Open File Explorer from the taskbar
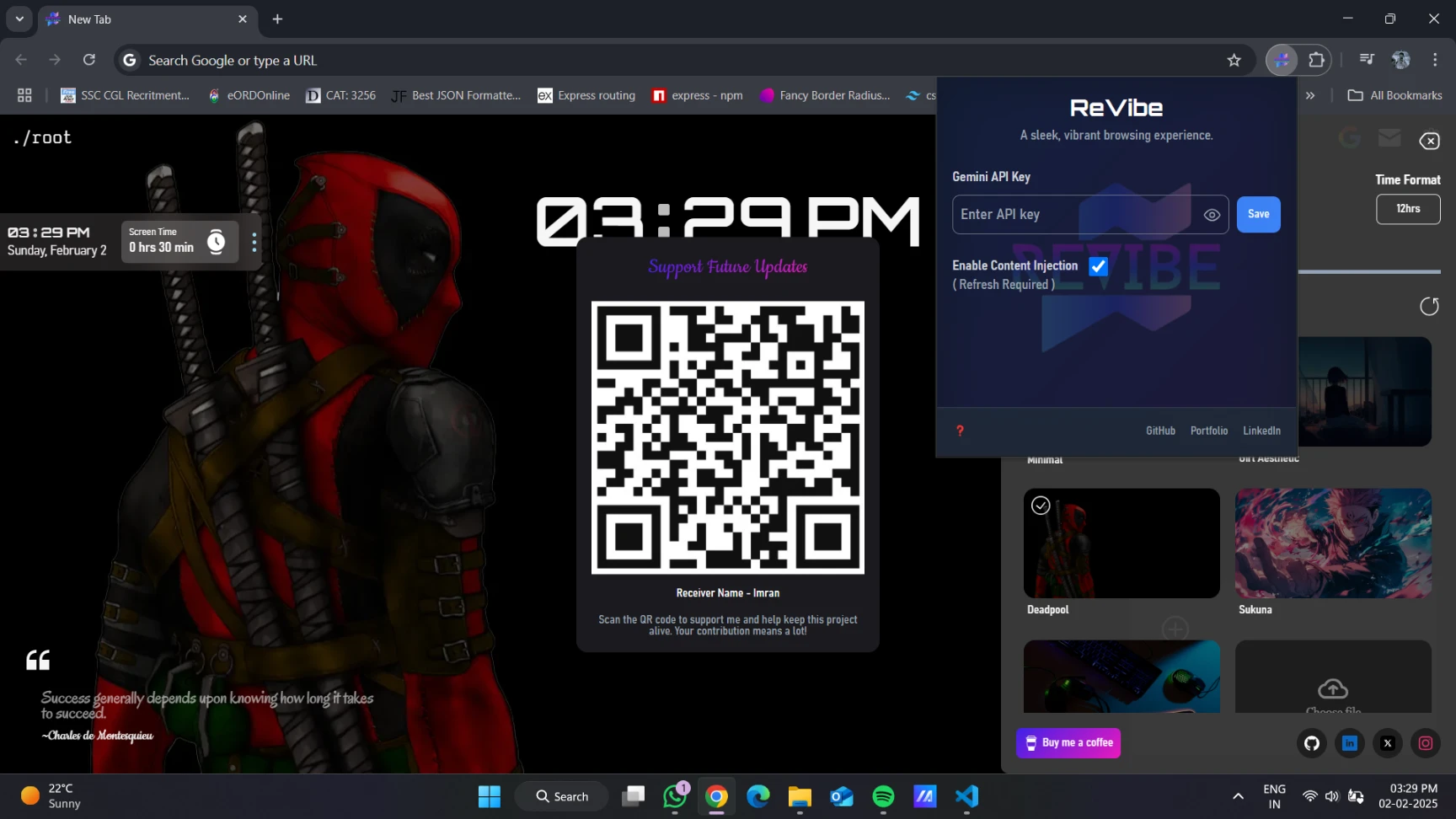 [x=800, y=796]
